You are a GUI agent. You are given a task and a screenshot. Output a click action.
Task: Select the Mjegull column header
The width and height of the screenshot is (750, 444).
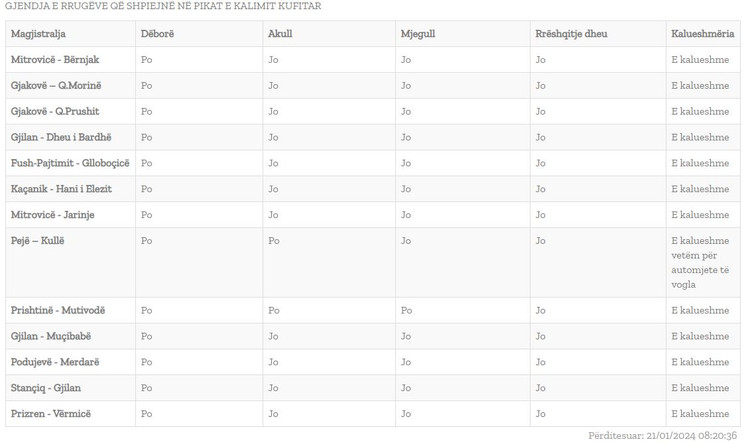click(x=418, y=34)
